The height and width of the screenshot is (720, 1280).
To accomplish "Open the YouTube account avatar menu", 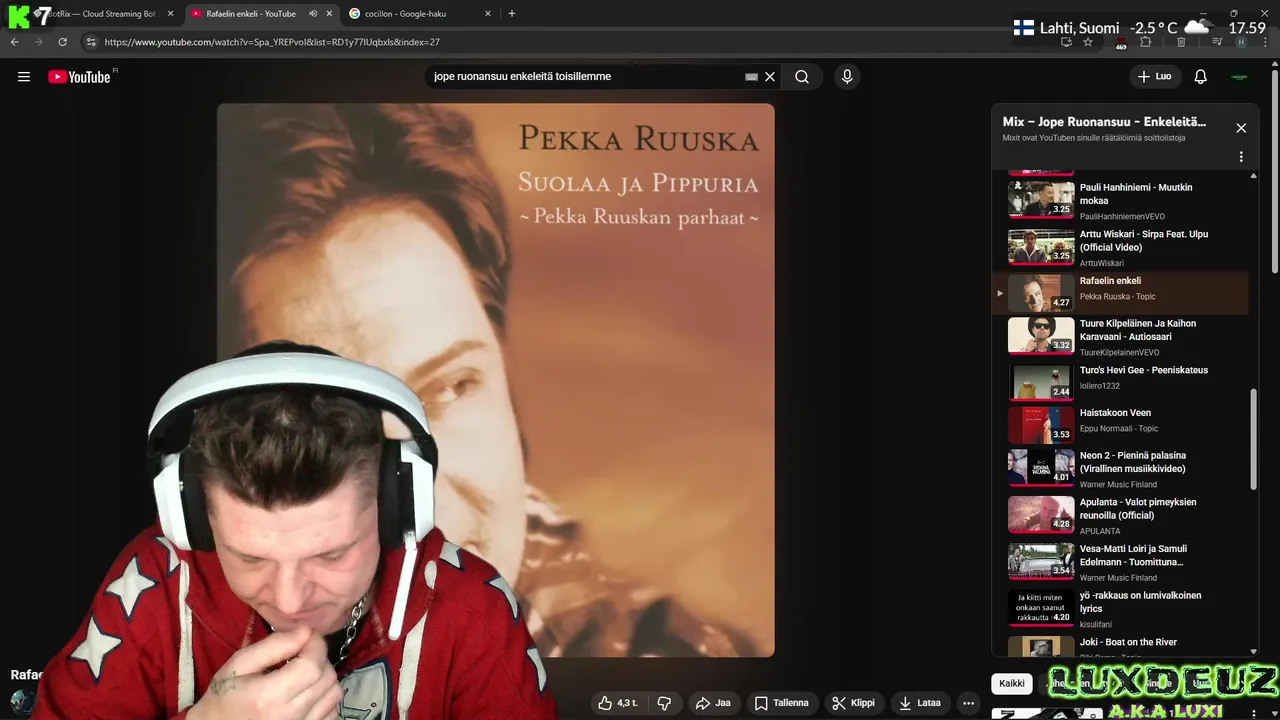I will [1240, 77].
